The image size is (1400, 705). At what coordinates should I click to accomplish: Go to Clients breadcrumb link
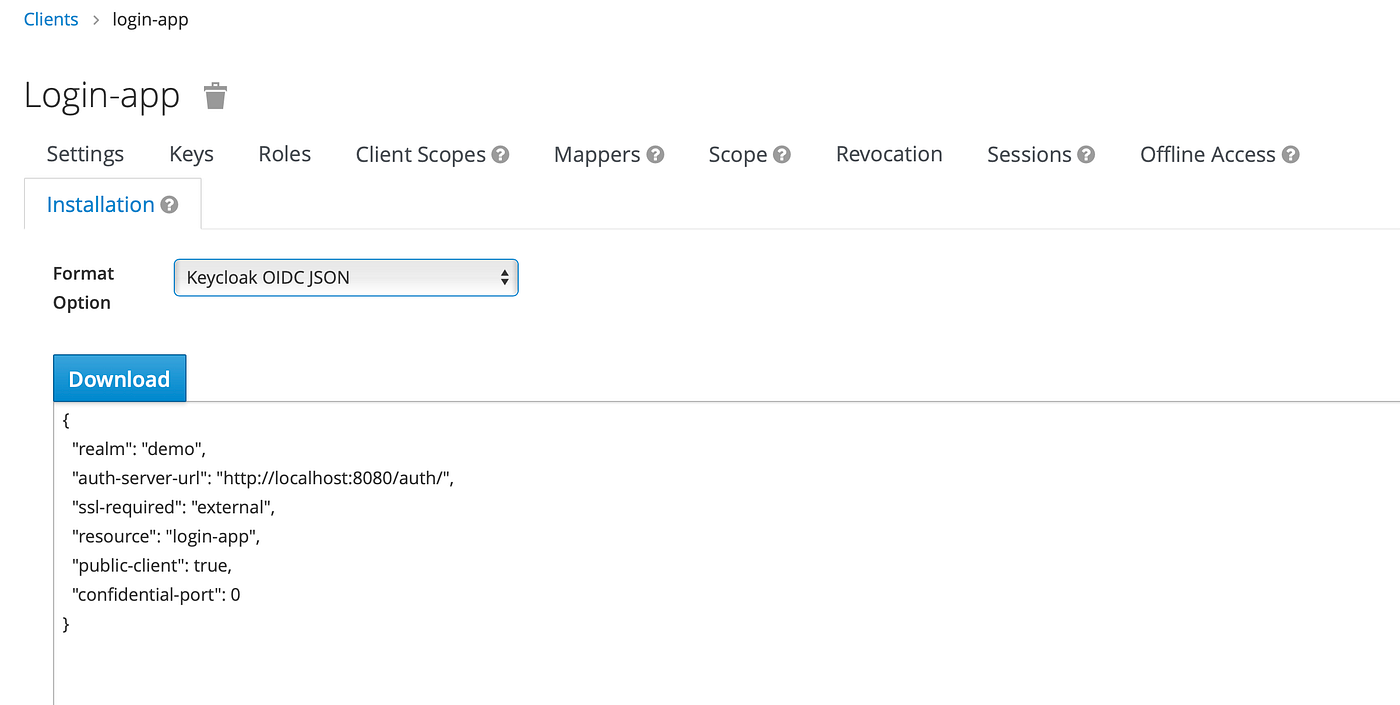[51, 19]
